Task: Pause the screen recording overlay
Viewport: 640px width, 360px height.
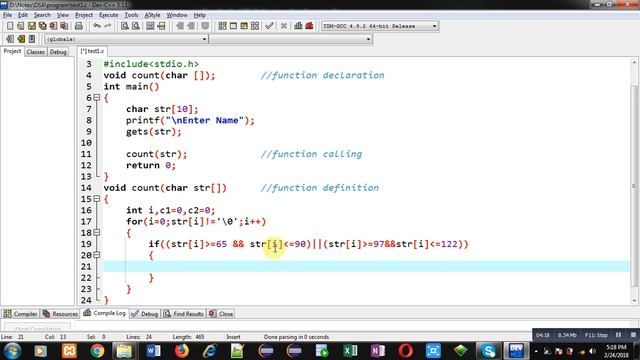Action: pos(618,335)
